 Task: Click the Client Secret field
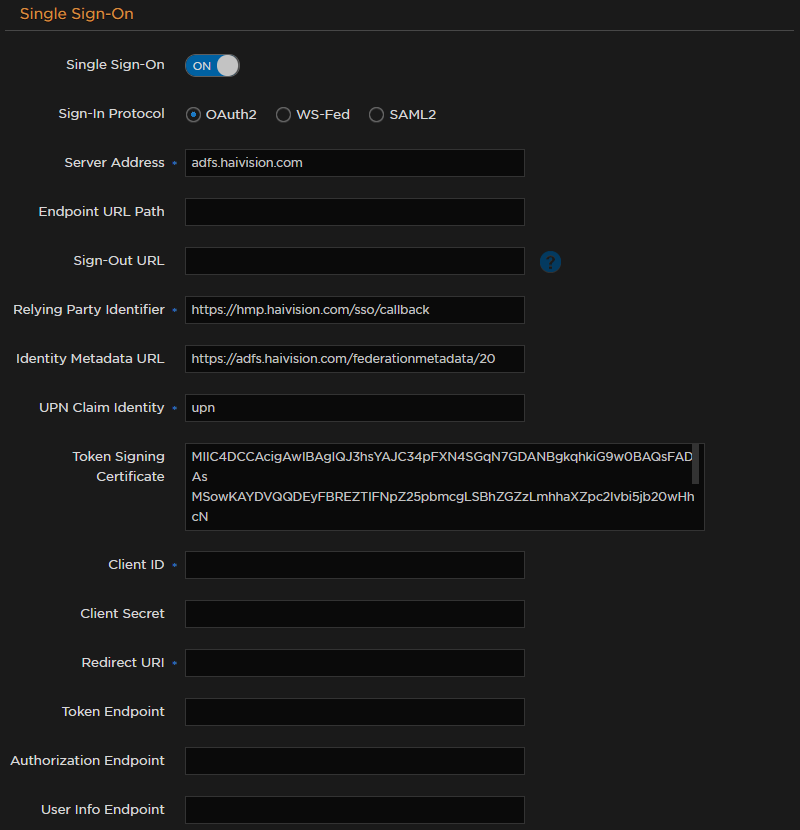pos(354,613)
